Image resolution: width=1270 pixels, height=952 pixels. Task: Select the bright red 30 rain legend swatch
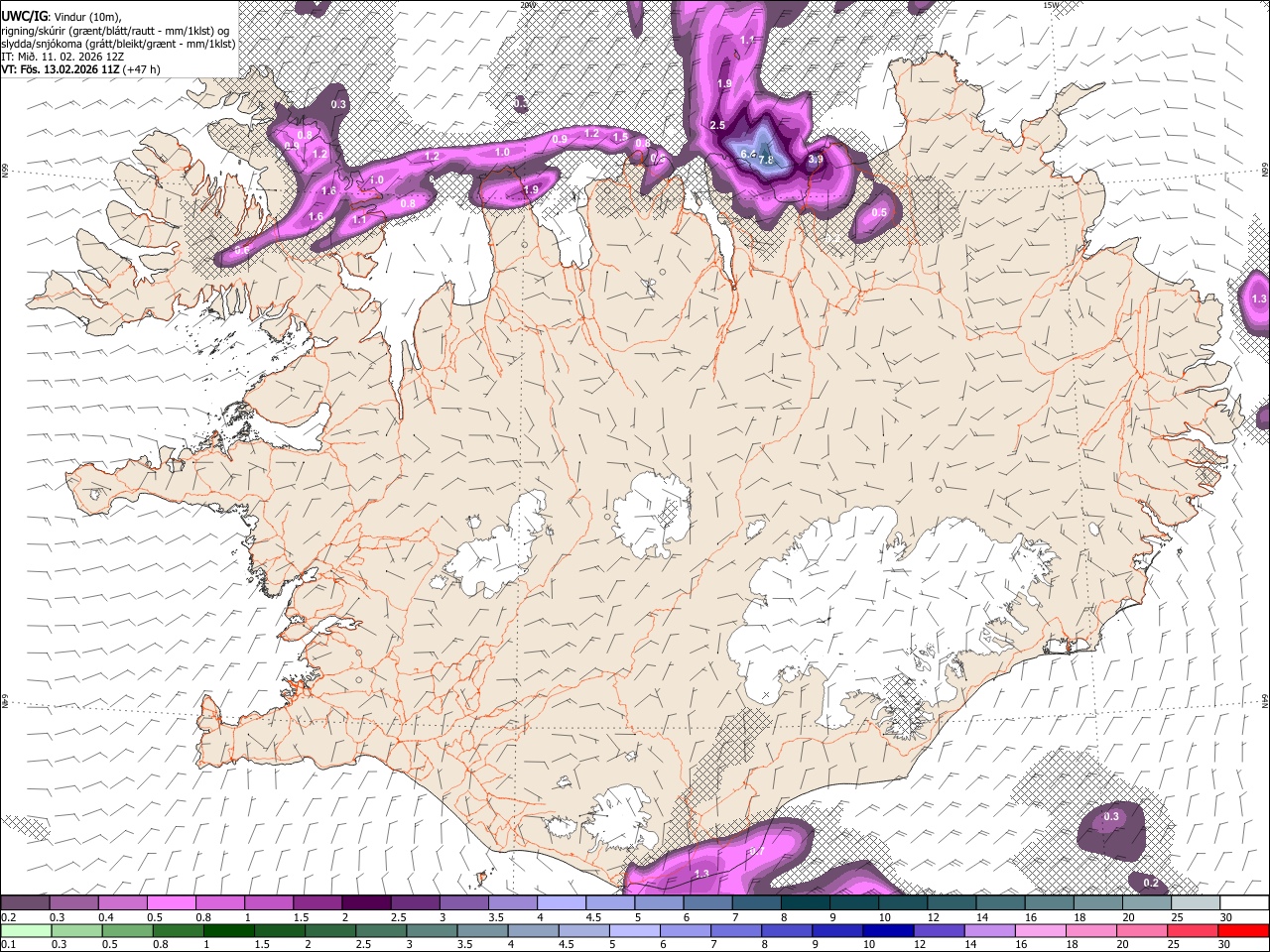point(1244,930)
